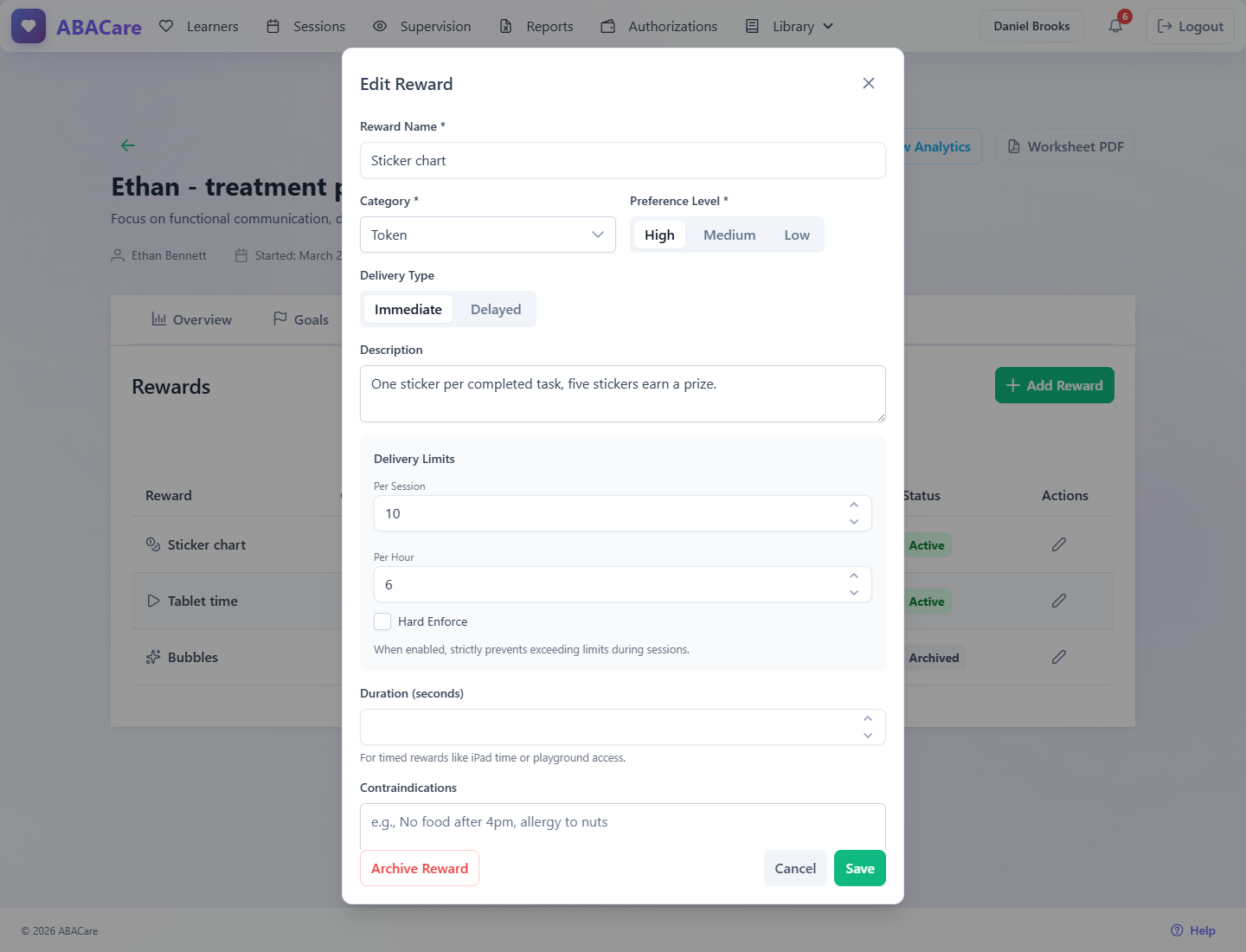Image resolution: width=1246 pixels, height=952 pixels.
Task: Set Preference Level to Medium
Action: click(729, 235)
